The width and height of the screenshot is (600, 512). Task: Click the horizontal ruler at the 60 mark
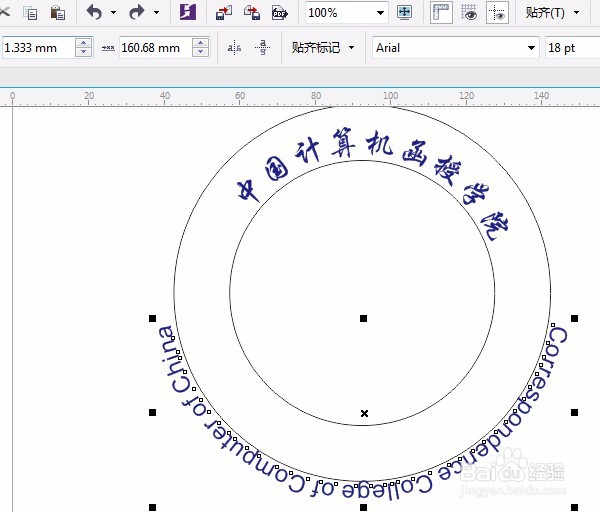[240, 96]
